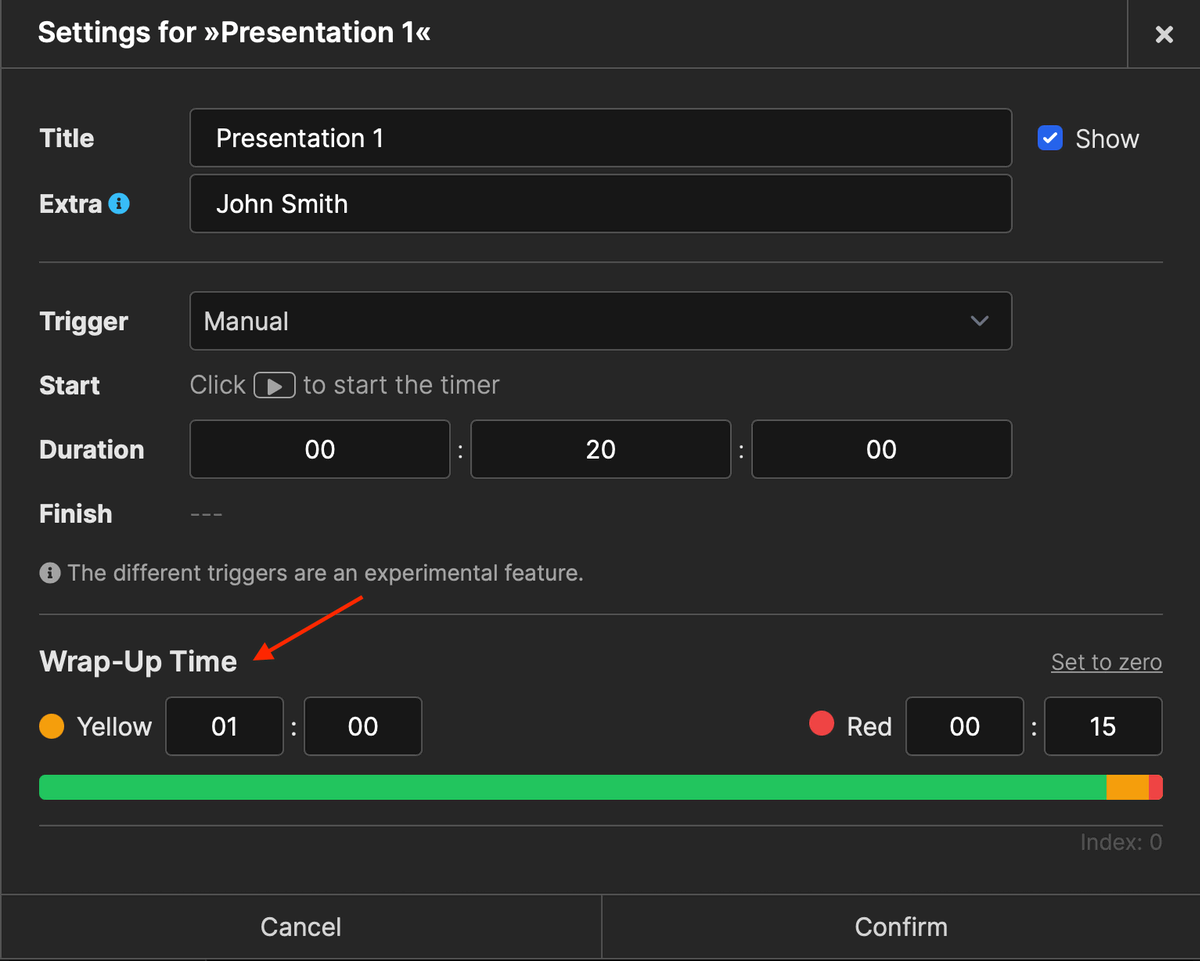1200x961 pixels.
Task: Click the info icon before the experimental feature note
Action: tap(49, 573)
